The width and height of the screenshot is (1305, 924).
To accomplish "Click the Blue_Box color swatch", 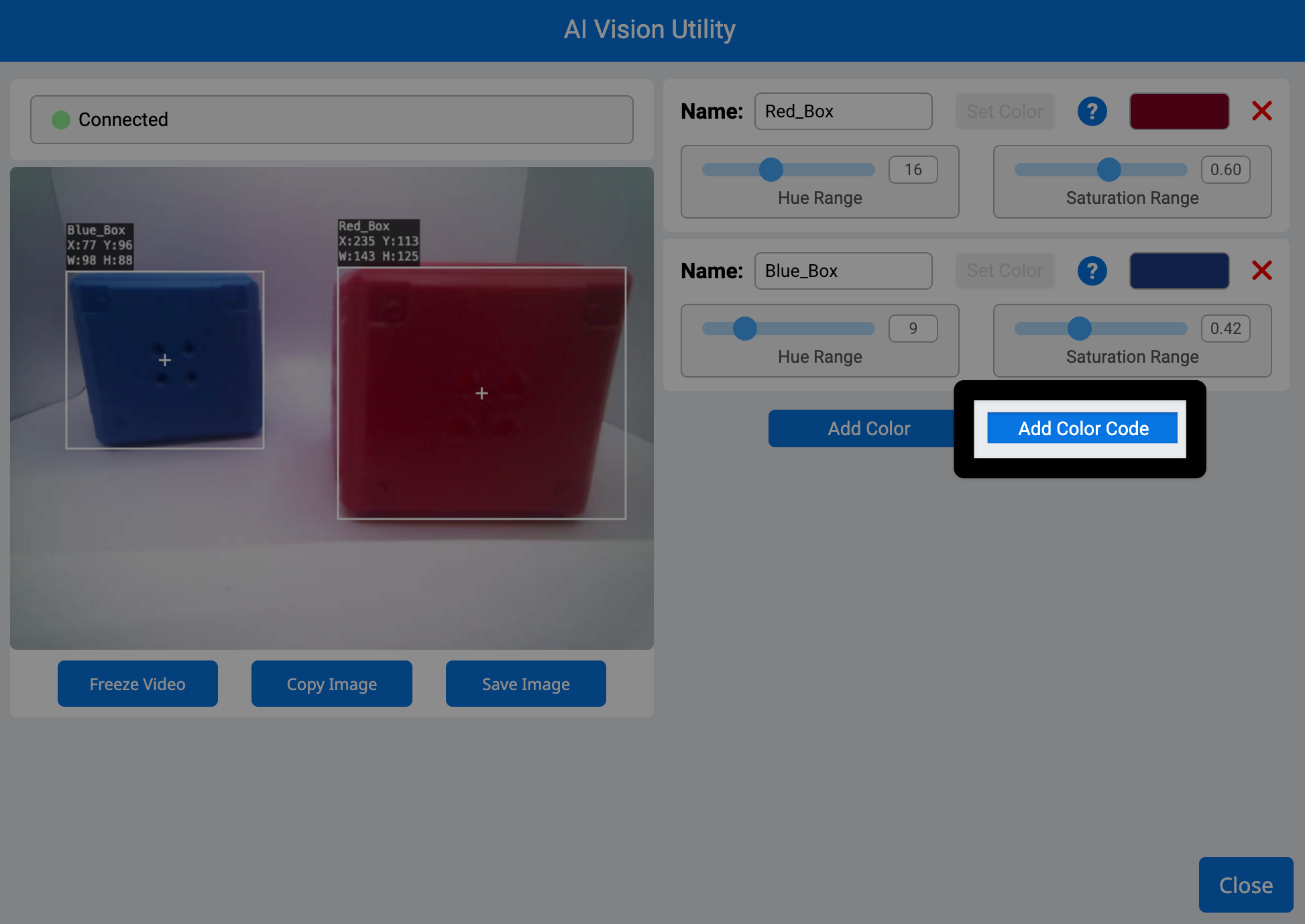I will pos(1179,271).
